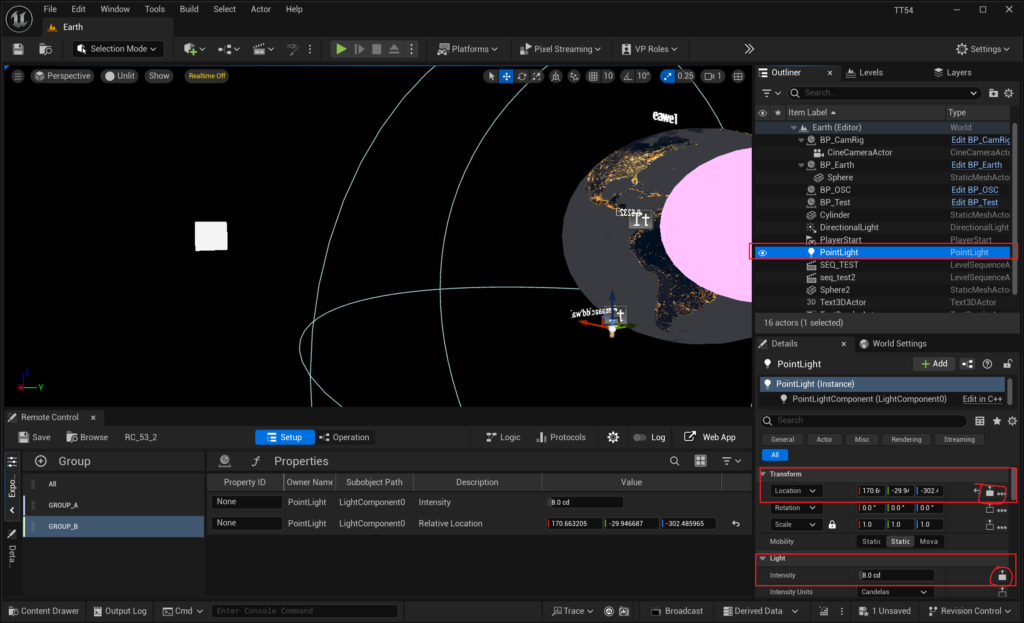Image resolution: width=1024 pixels, height=623 pixels.
Task: Click the Enter Console Command field
Action: [x=304, y=611]
